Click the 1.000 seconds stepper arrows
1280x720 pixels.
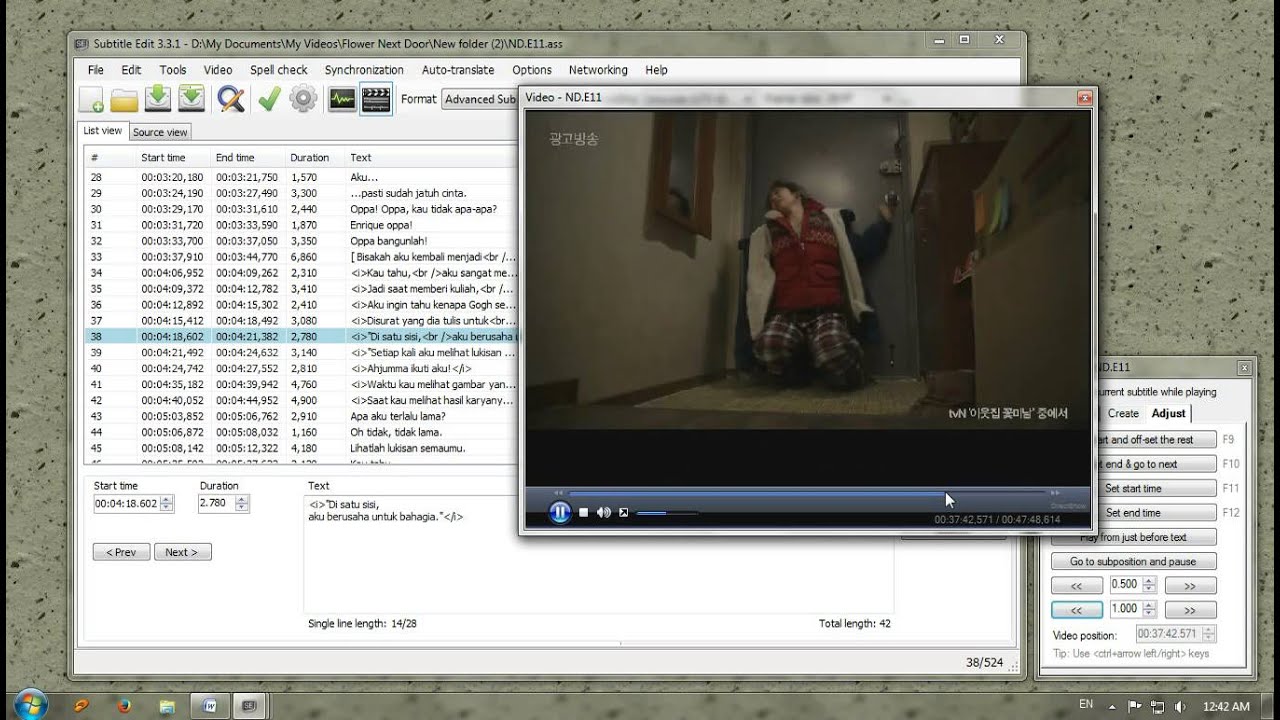coord(1149,609)
